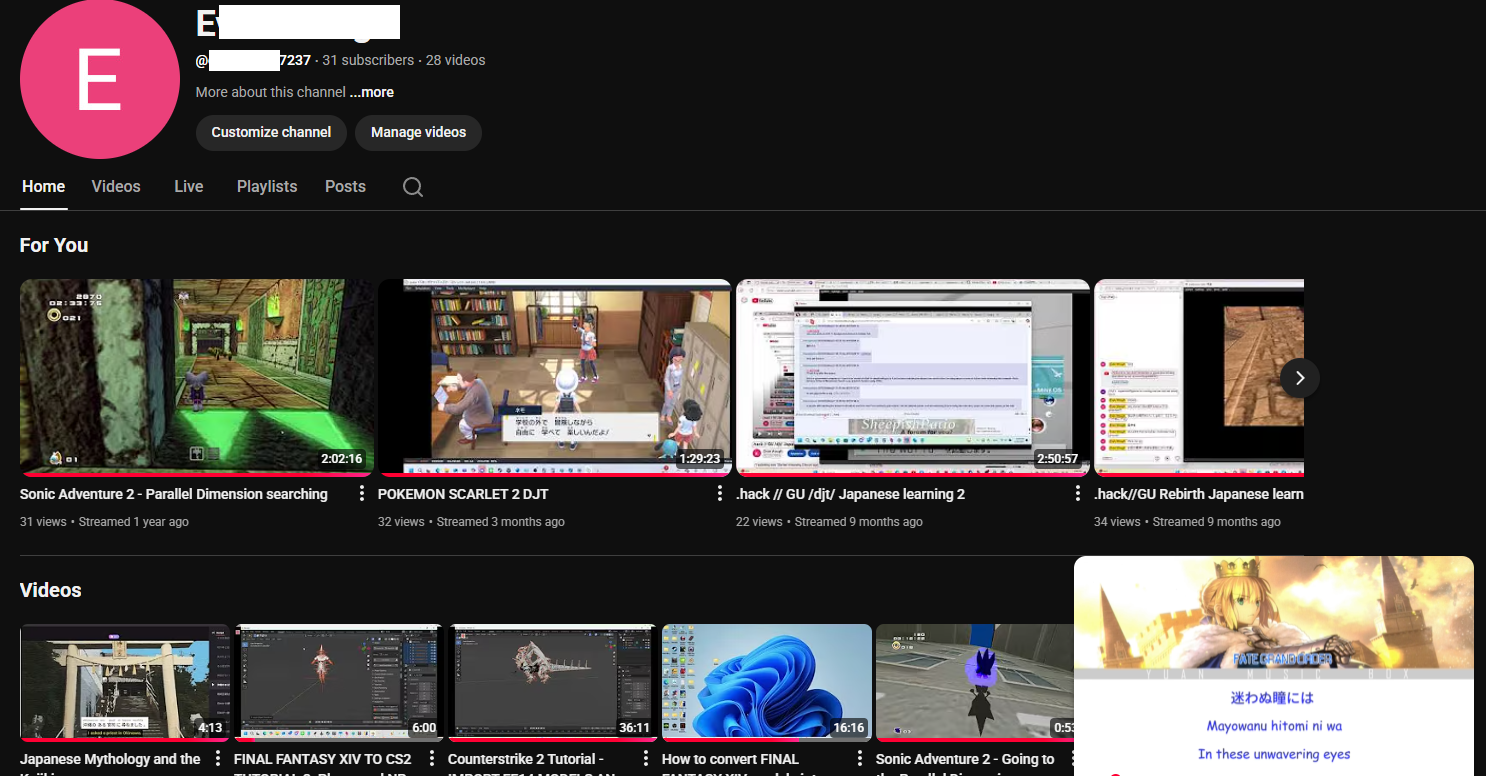1486x776 pixels.
Task: Open three-dot menu for FINAL FANTASY XIV TO CS2
Action: [x=432, y=759]
